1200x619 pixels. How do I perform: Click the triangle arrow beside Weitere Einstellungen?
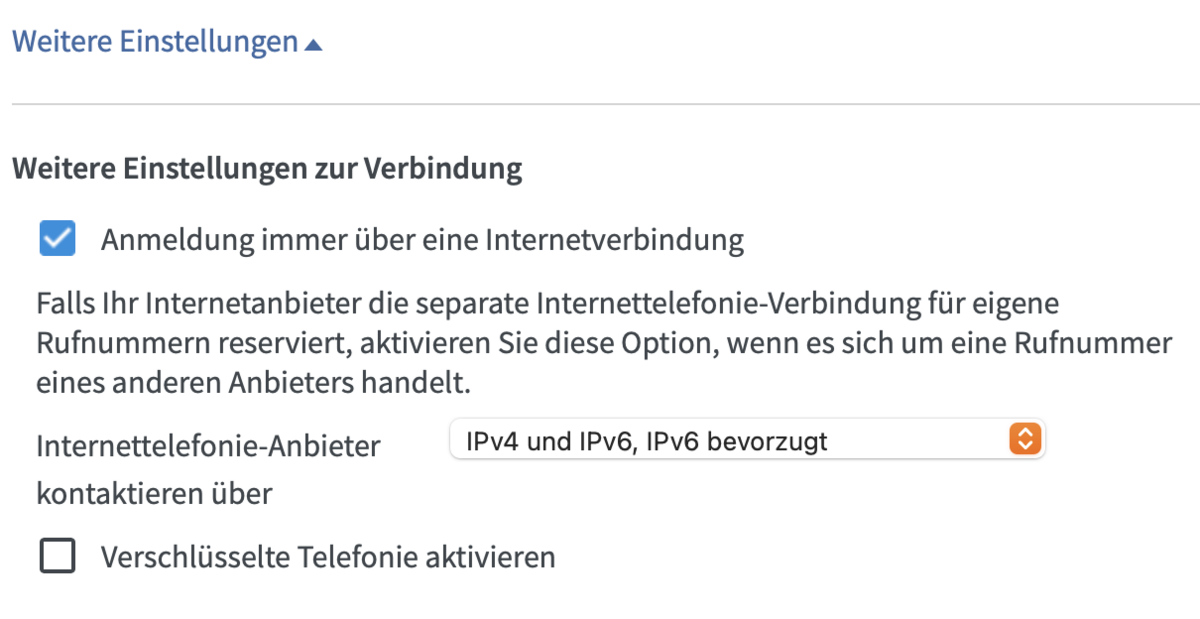point(314,44)
